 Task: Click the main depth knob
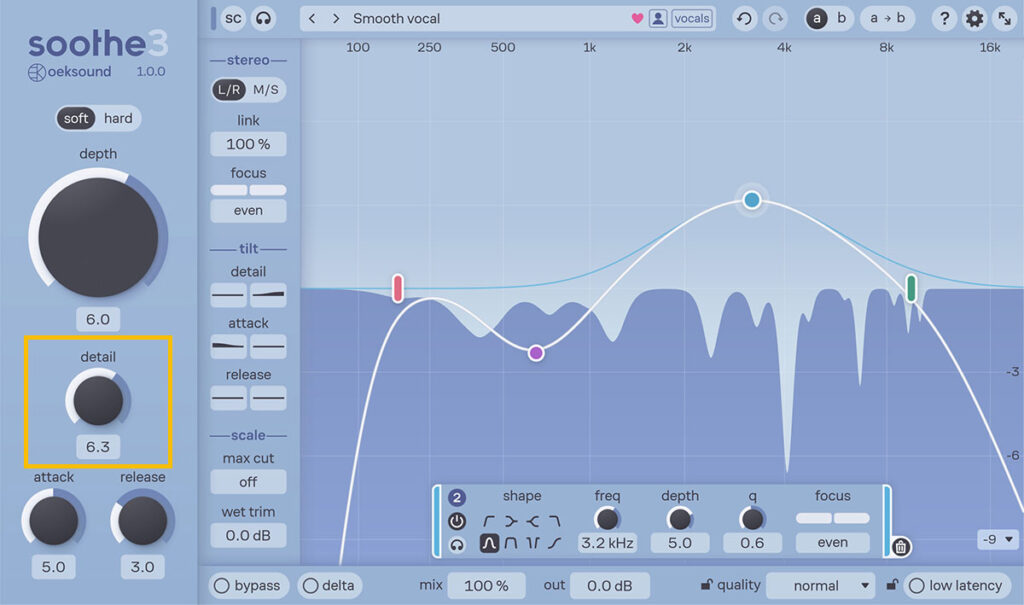coord(98,237)
